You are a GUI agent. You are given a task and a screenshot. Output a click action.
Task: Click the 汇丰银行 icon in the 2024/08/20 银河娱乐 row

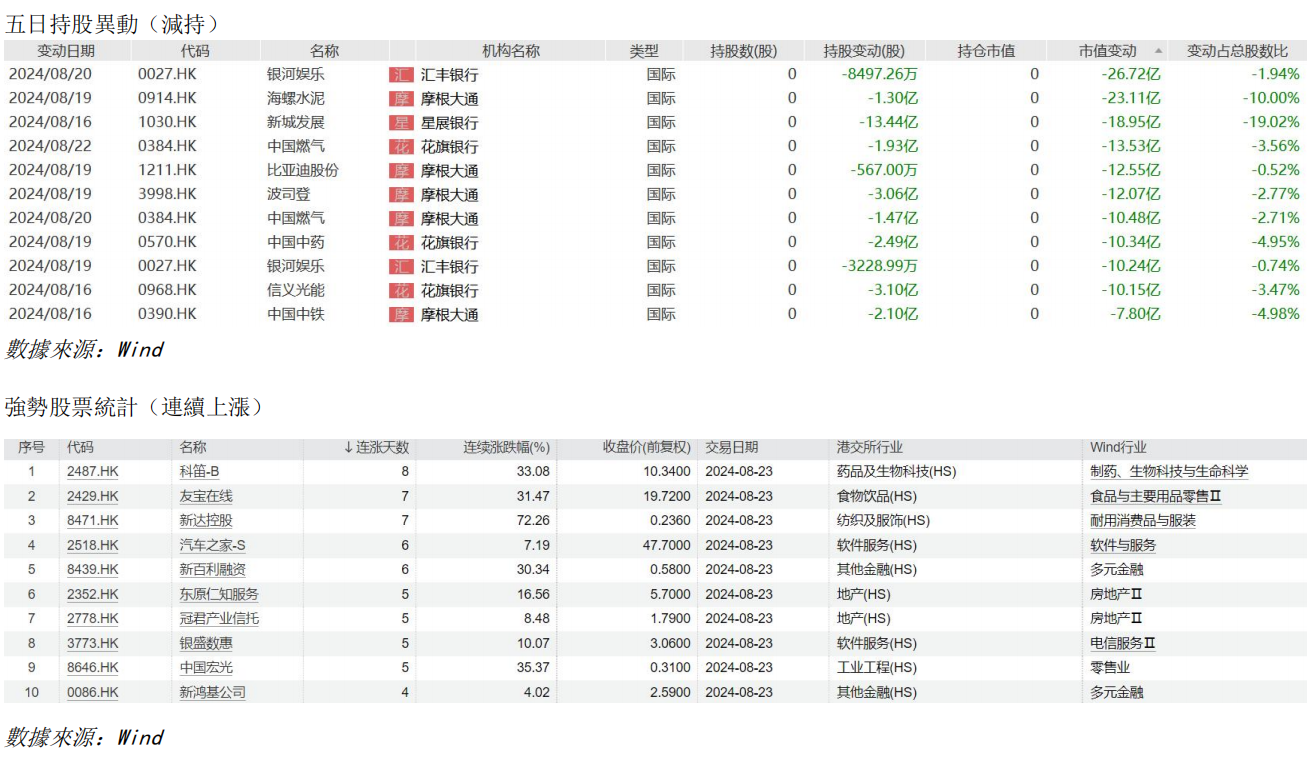click(x=401, y=75)
